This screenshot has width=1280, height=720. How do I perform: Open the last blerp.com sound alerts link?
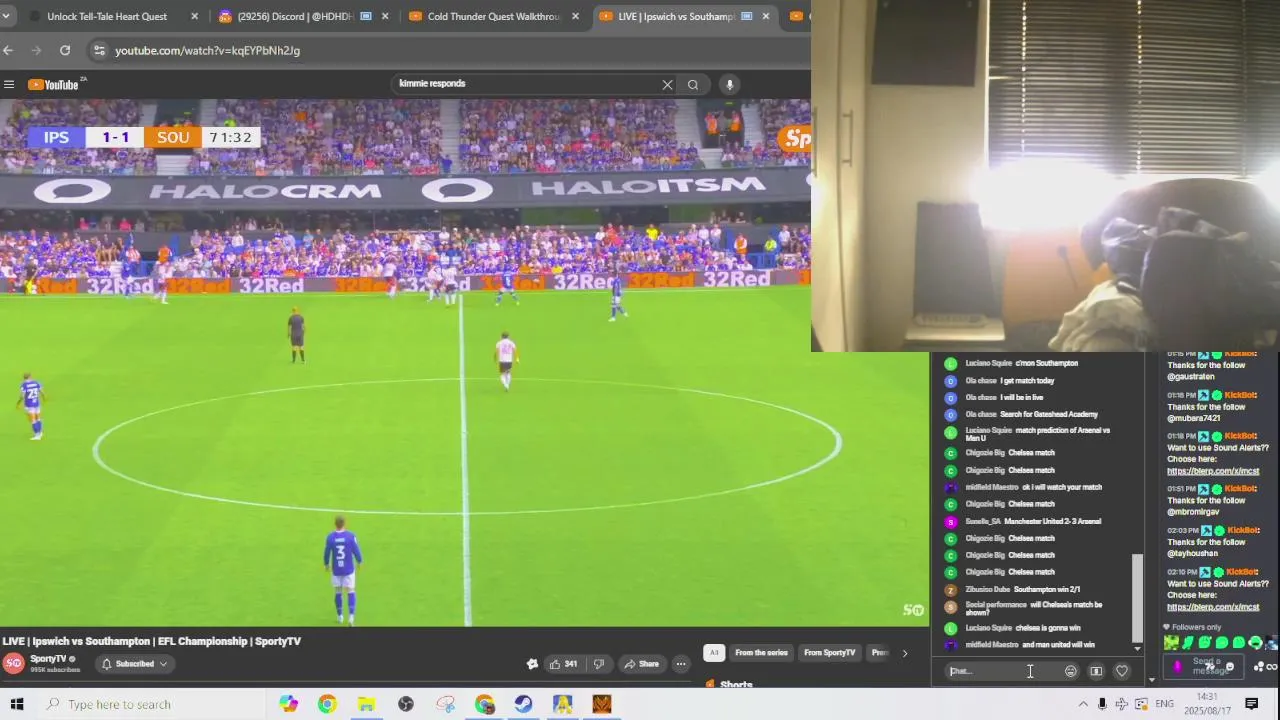click(x=1213, y=607)
